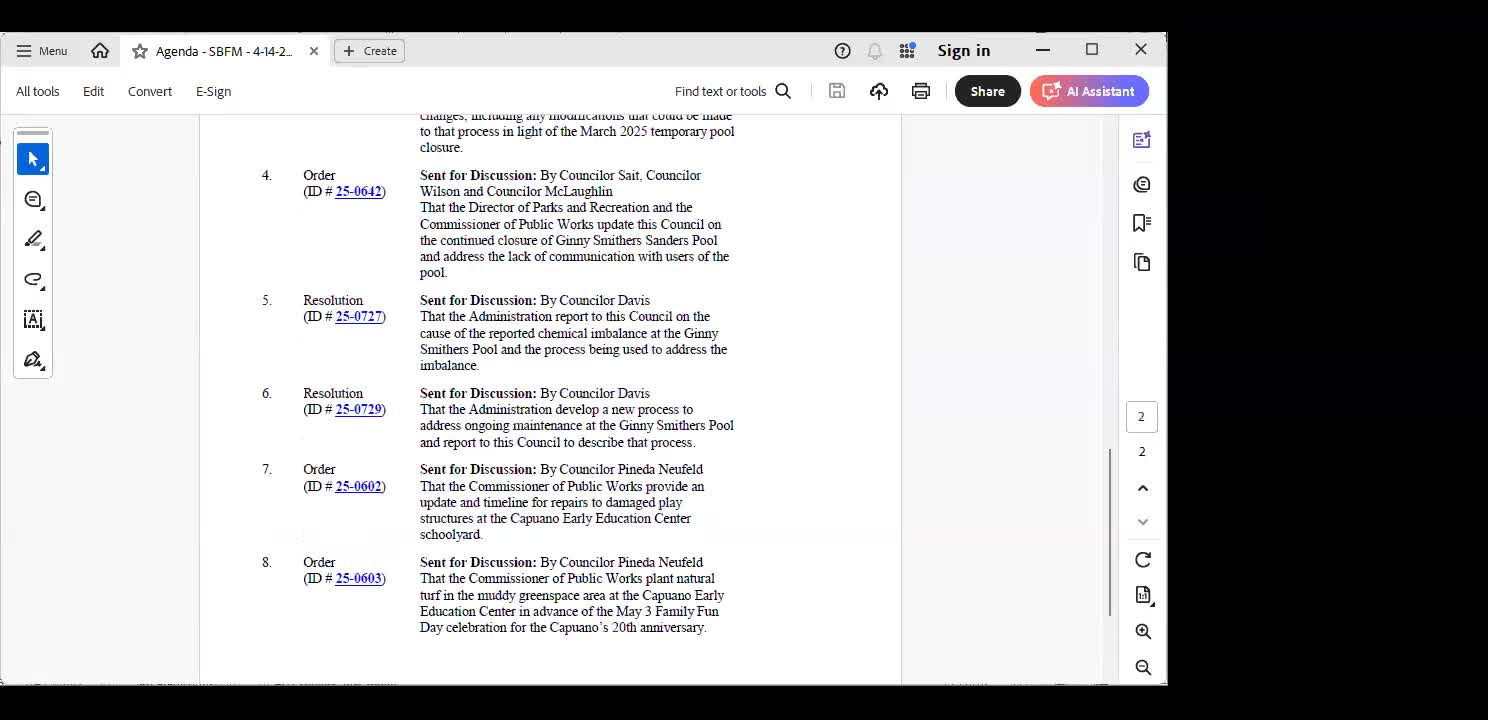Print the document using printer icon

(x=921, y=91)
